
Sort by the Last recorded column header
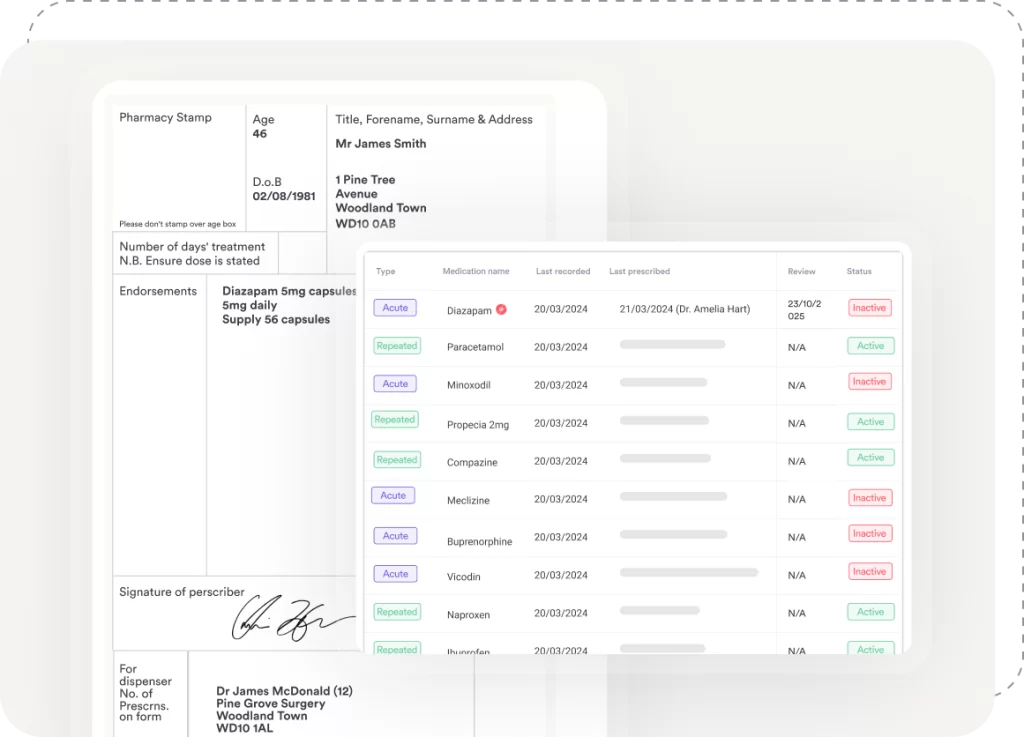point(563,271)
